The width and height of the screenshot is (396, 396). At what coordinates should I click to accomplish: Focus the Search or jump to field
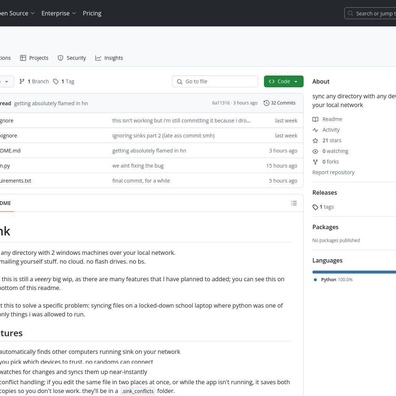pos(370,13)
